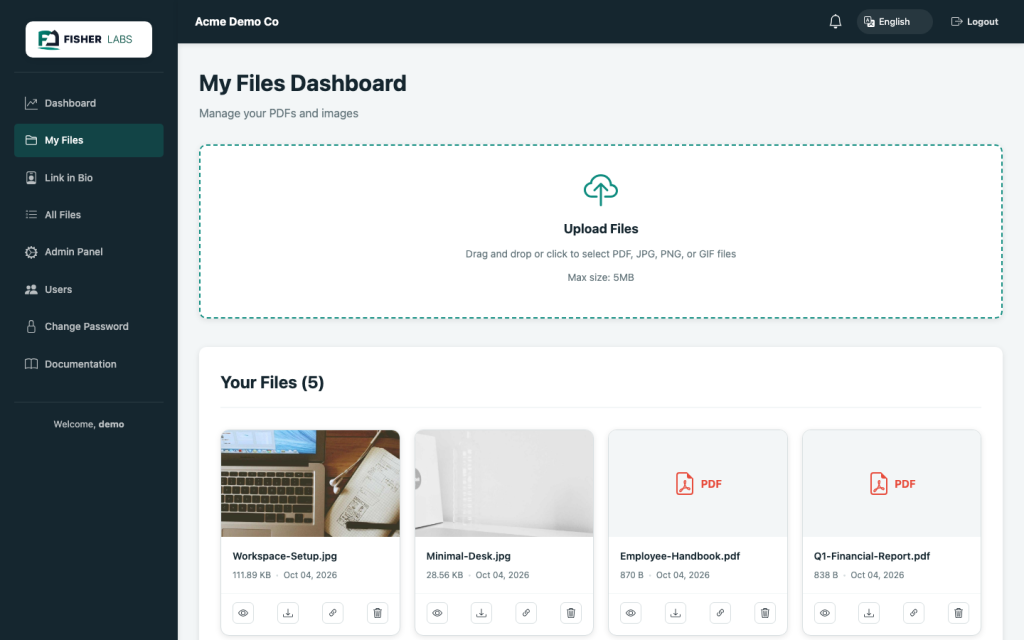Screen dimensions: 1024x640
Task: Download Employee-Handbook.pdf
Action: pyautogui.click(x=675, y=613)
